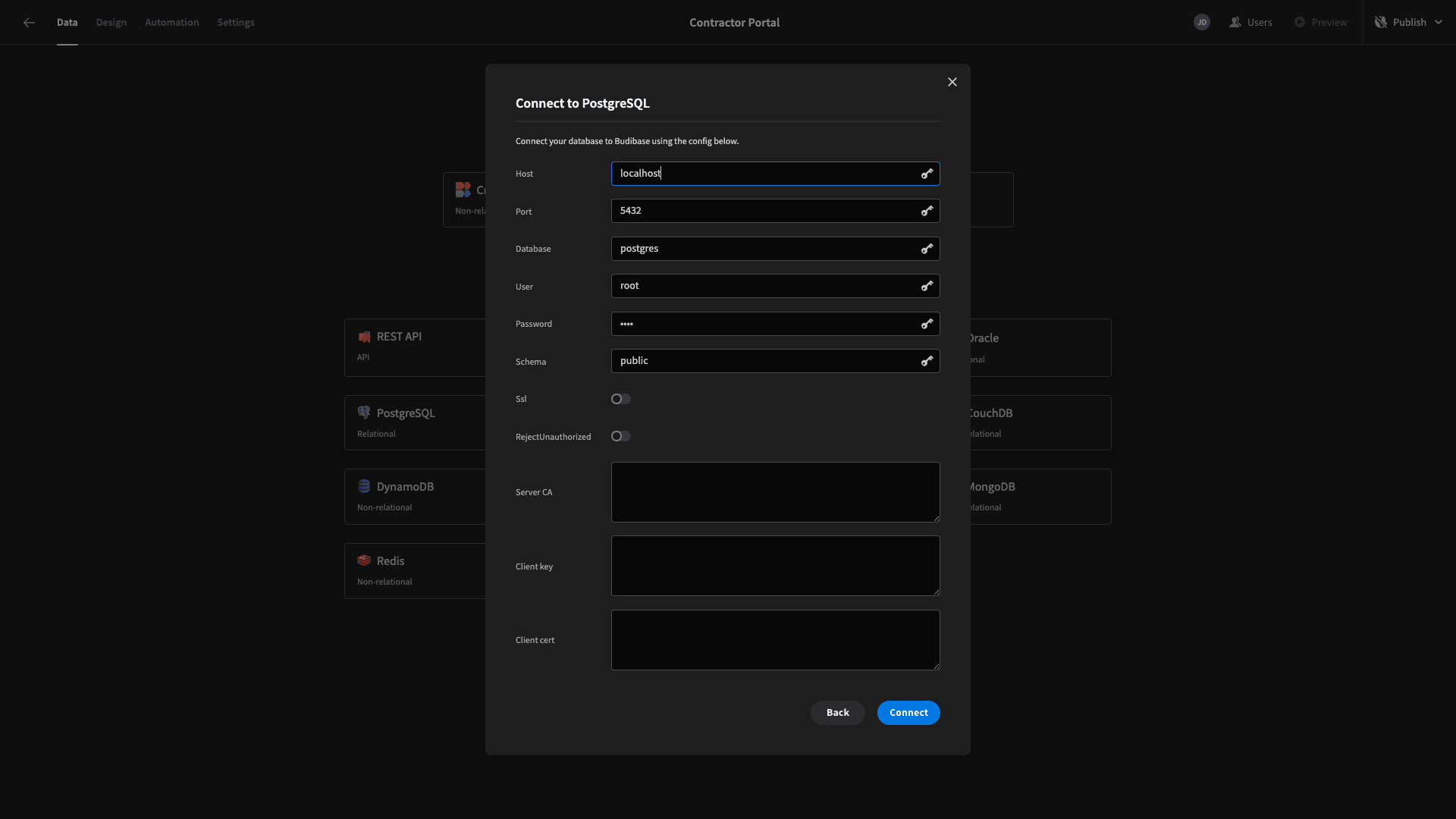
Task: Select the Redis data source card
Action: coord(415,571)
